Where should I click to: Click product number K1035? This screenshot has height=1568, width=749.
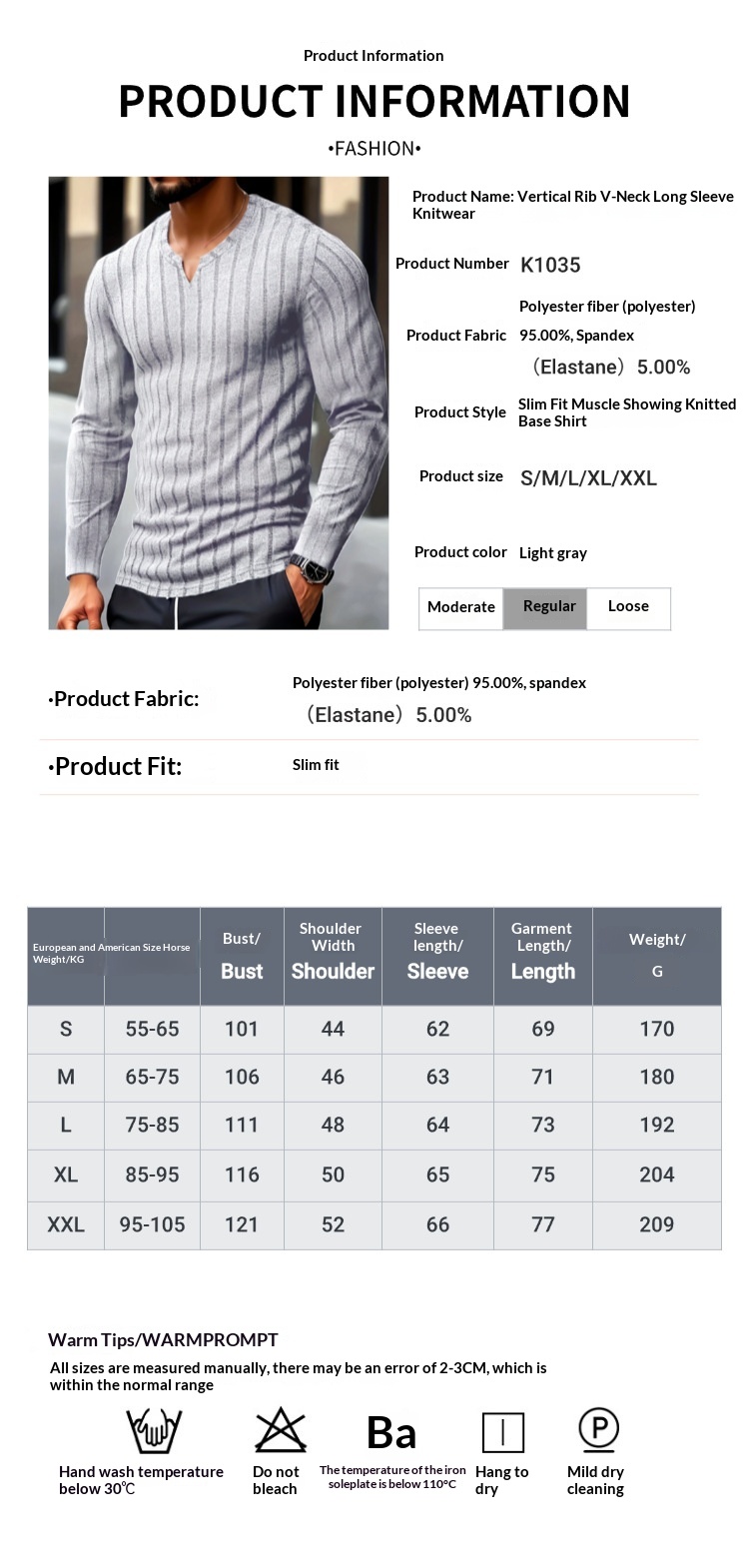pos(550,265)
